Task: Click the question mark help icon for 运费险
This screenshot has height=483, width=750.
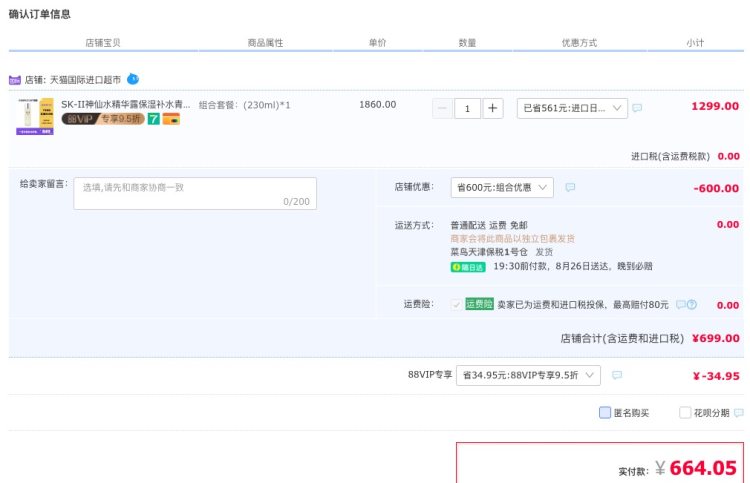Action: [692, 304]
